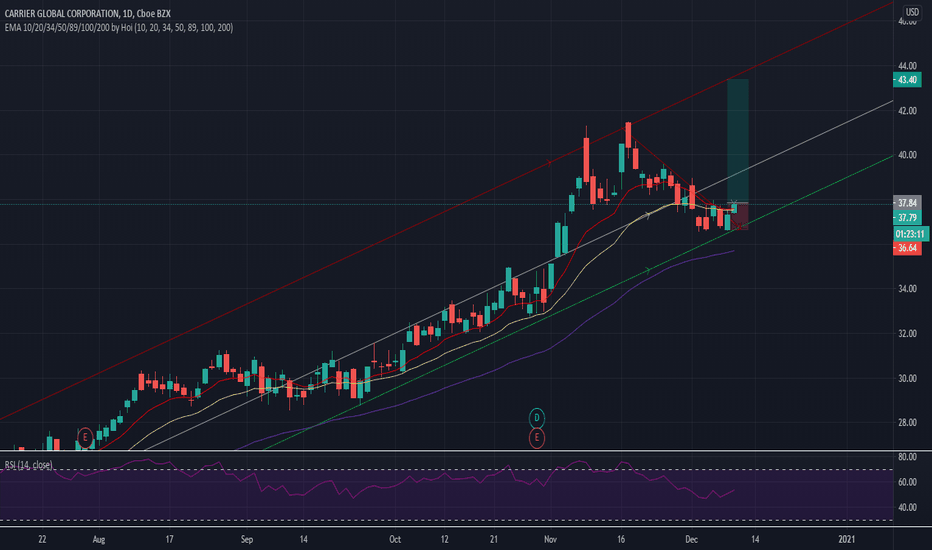The height and width of the screenshot is (550, 932).
Task: Click the 28.00 price axis label
Action: (x=907, y=423)
